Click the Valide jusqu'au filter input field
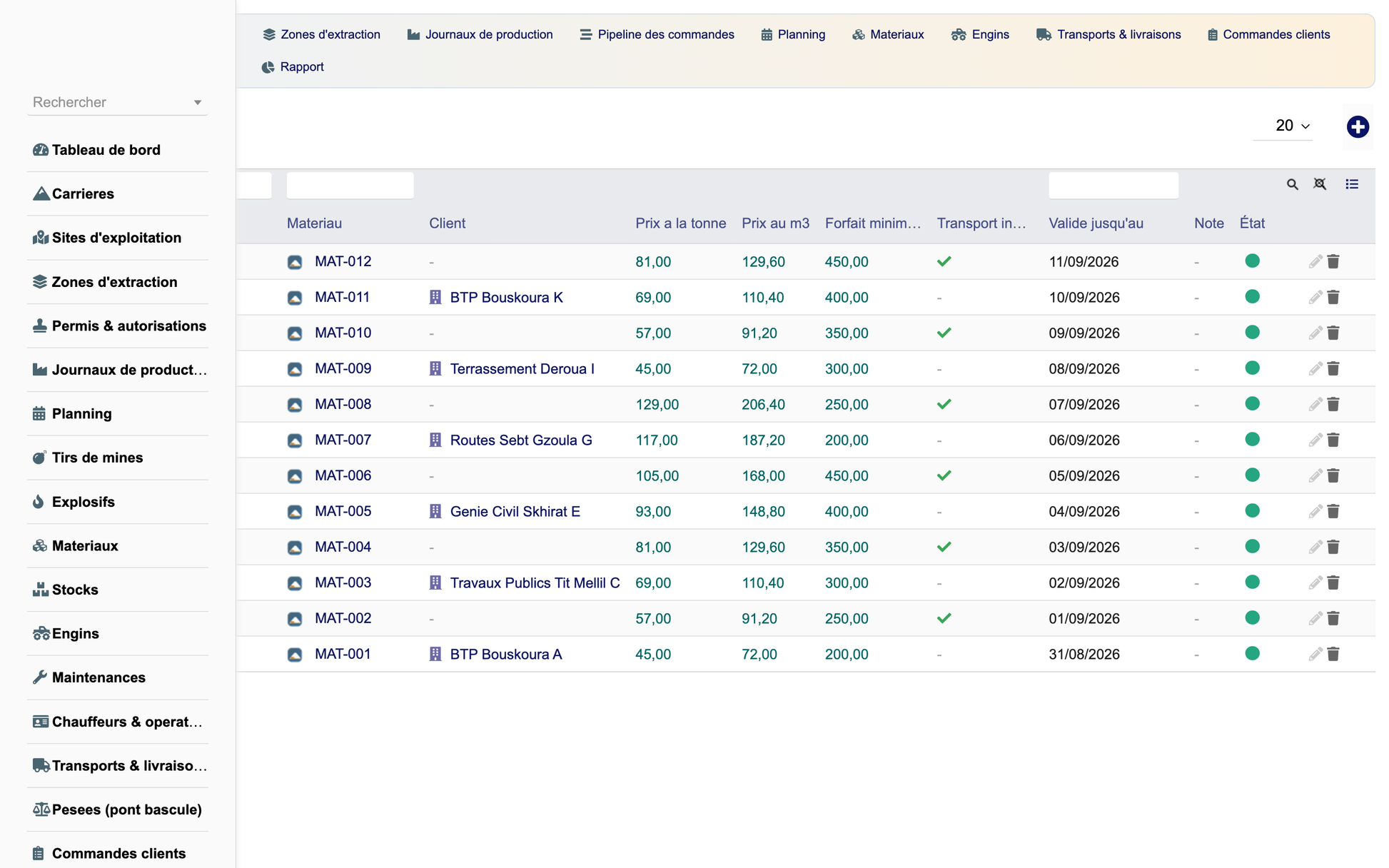This screenshot has width=1389, height=868. pos(1113,186)
